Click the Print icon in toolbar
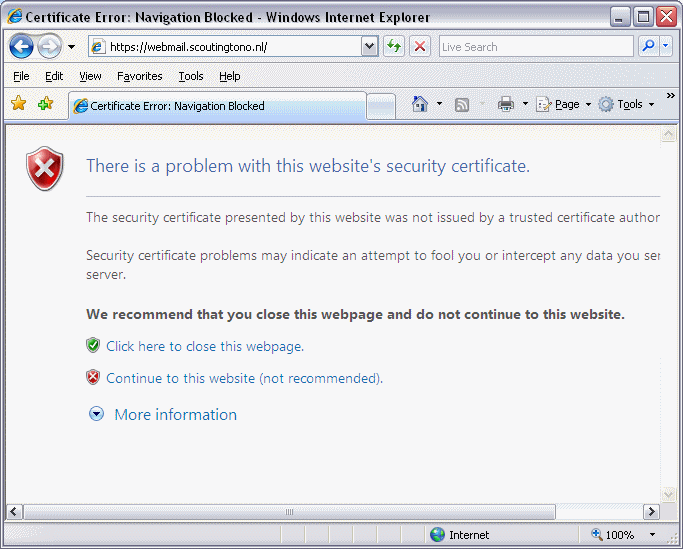This screenshot has height=549, width=683. 506,104
